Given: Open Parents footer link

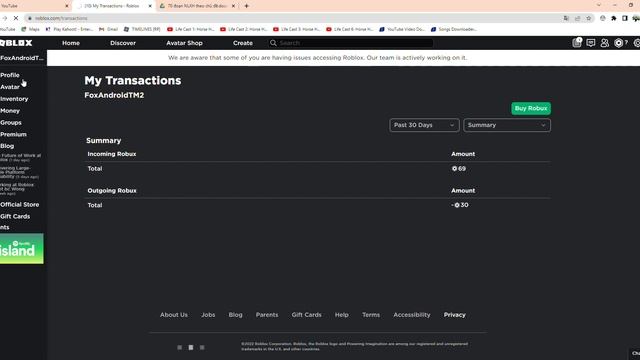Looking at the screenshot, I should [267, 315].
